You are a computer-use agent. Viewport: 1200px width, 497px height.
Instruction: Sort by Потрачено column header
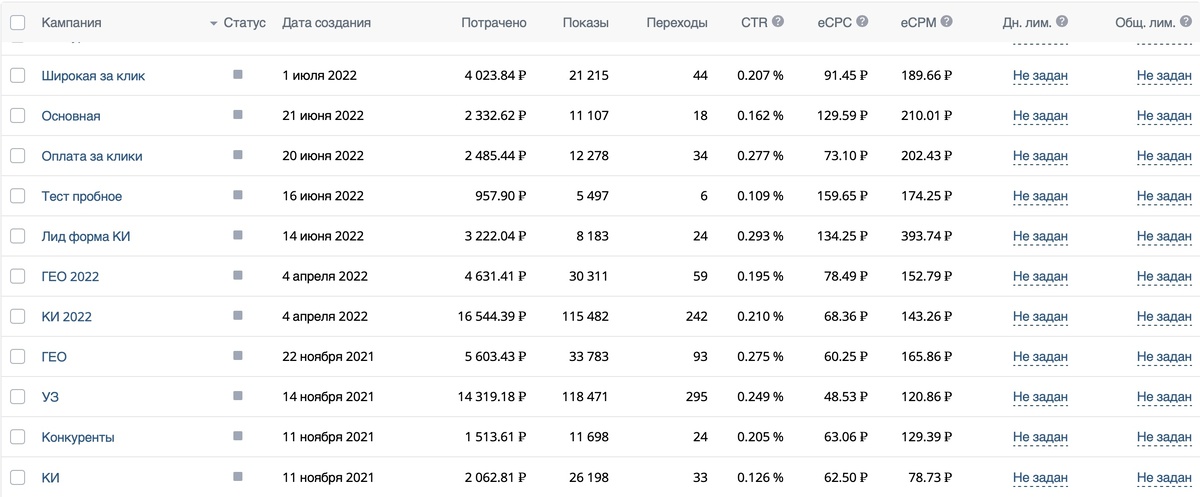pyautogui.click(x=494, y=22)
